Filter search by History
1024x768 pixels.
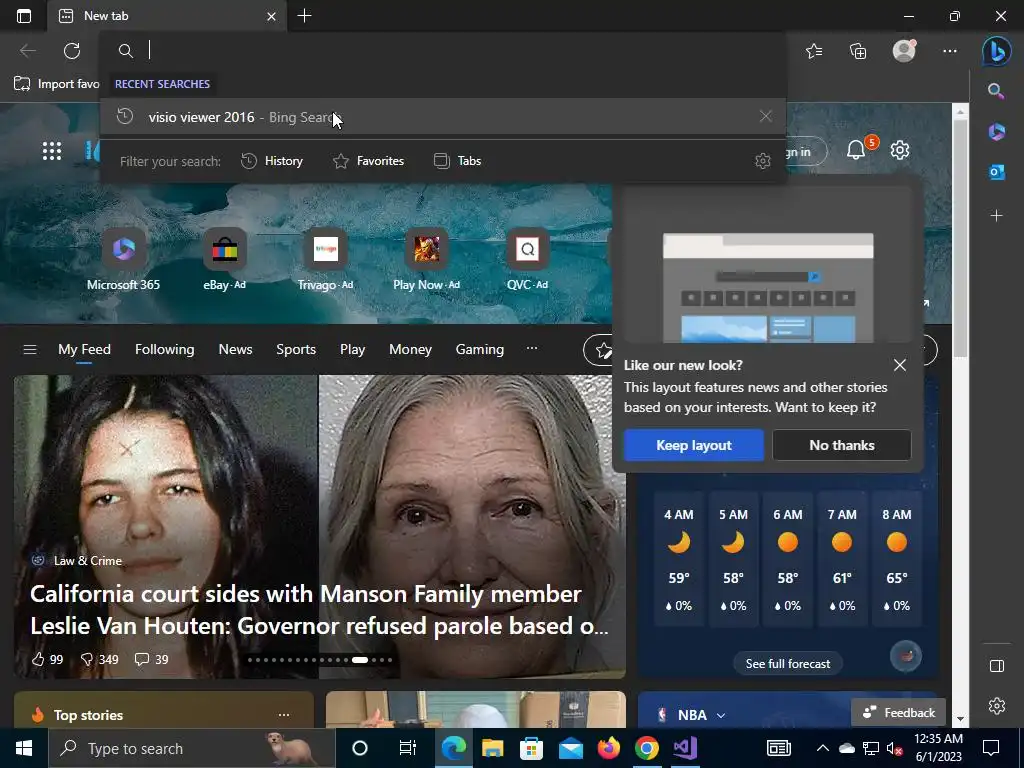tap(272, 161)
